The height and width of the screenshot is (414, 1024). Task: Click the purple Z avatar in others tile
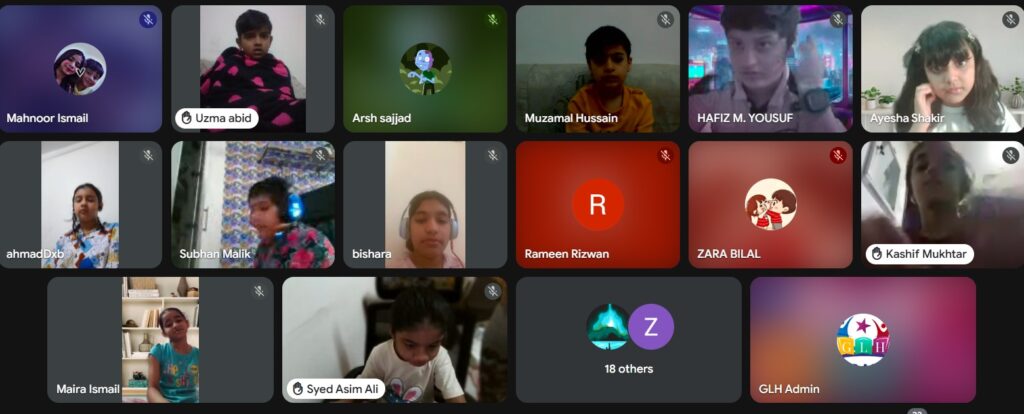651,326
